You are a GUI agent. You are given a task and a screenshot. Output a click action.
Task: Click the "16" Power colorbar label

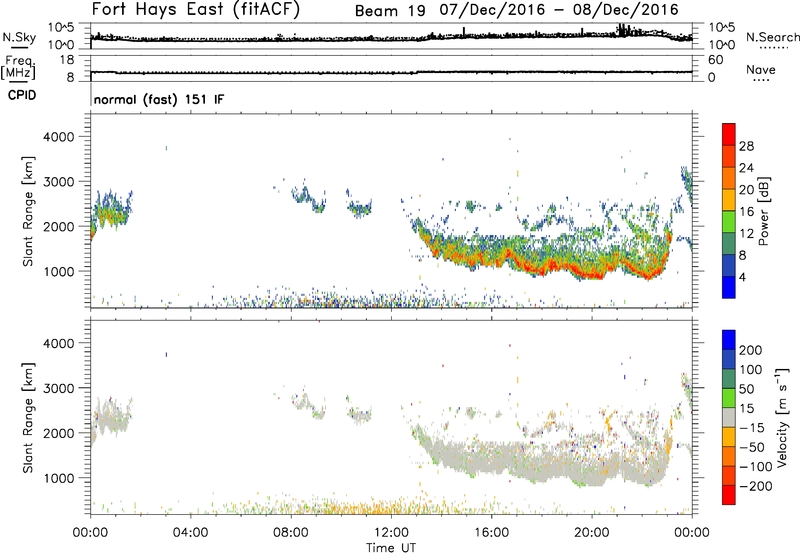tap(746, 212)
